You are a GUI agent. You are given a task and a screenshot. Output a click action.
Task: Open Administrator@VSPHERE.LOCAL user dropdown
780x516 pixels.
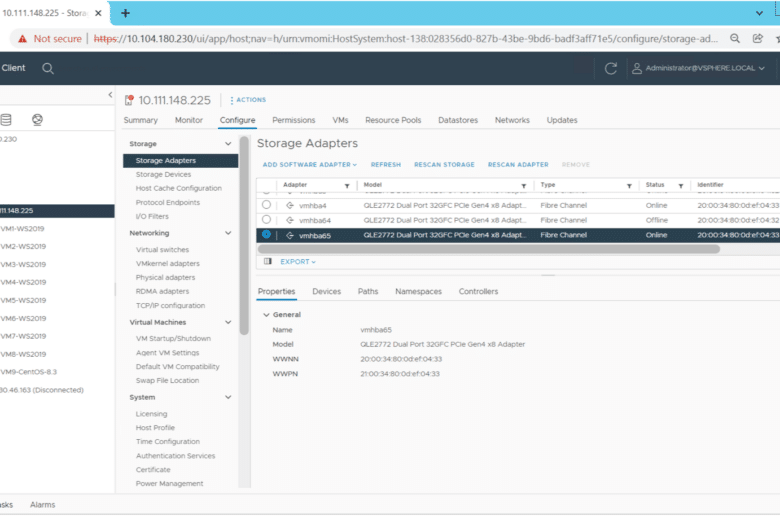click(x=704, y=68)
